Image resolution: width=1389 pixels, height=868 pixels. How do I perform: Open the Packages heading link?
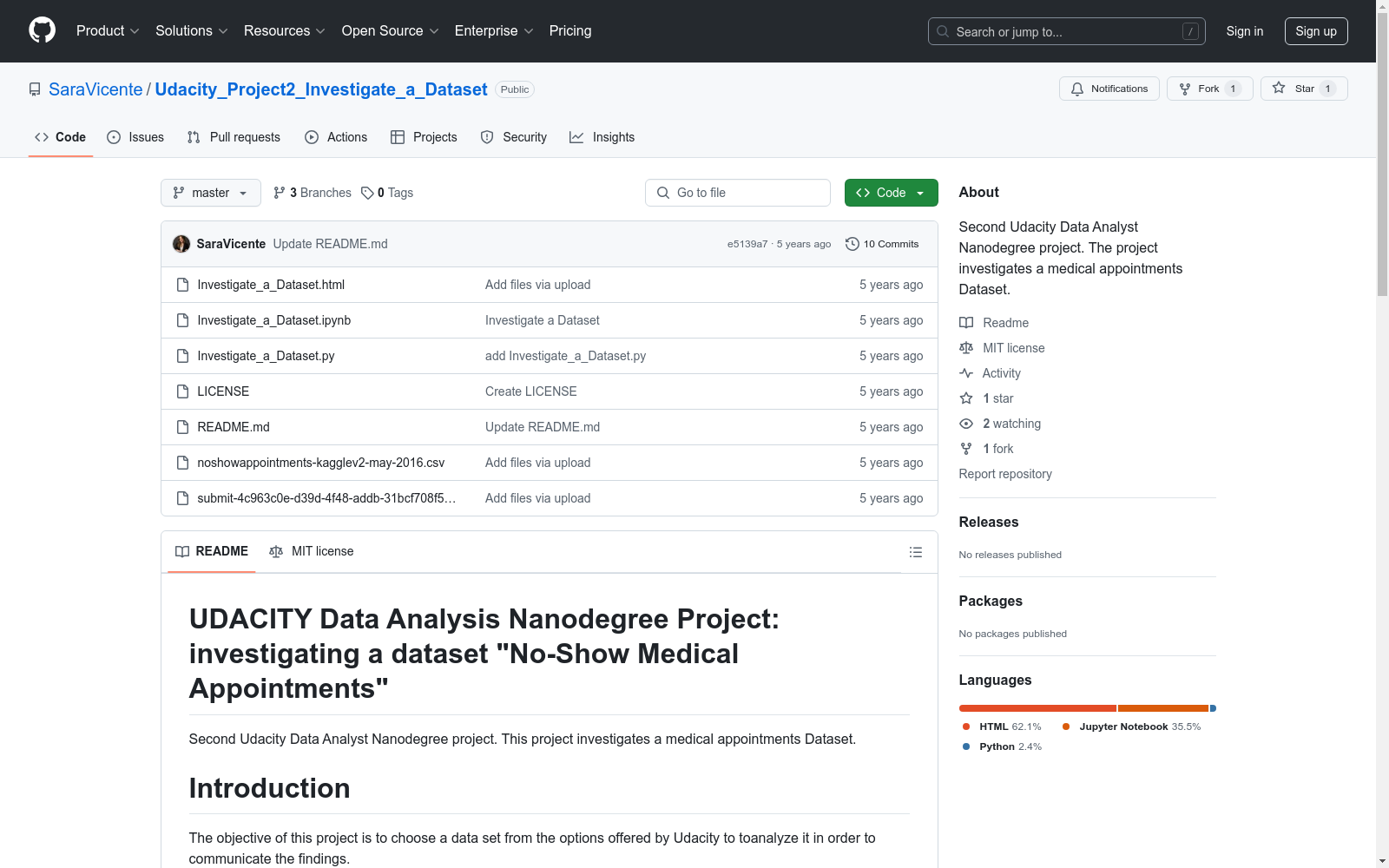tap(991, 601)
